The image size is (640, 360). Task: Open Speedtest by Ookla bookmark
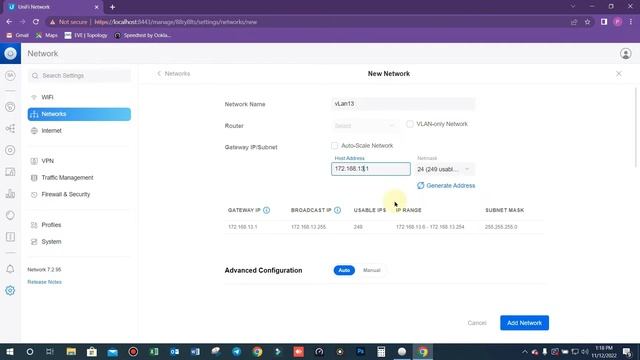pos(142,36)
